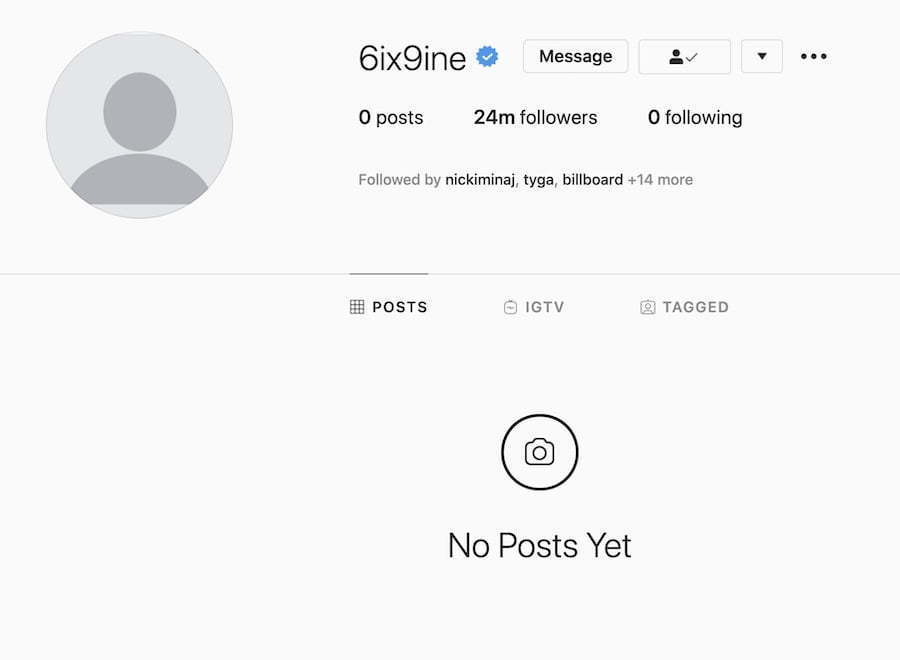Screen dimensions: 900x660
Task: Switch to the IGTV tab
Action: 534,307
